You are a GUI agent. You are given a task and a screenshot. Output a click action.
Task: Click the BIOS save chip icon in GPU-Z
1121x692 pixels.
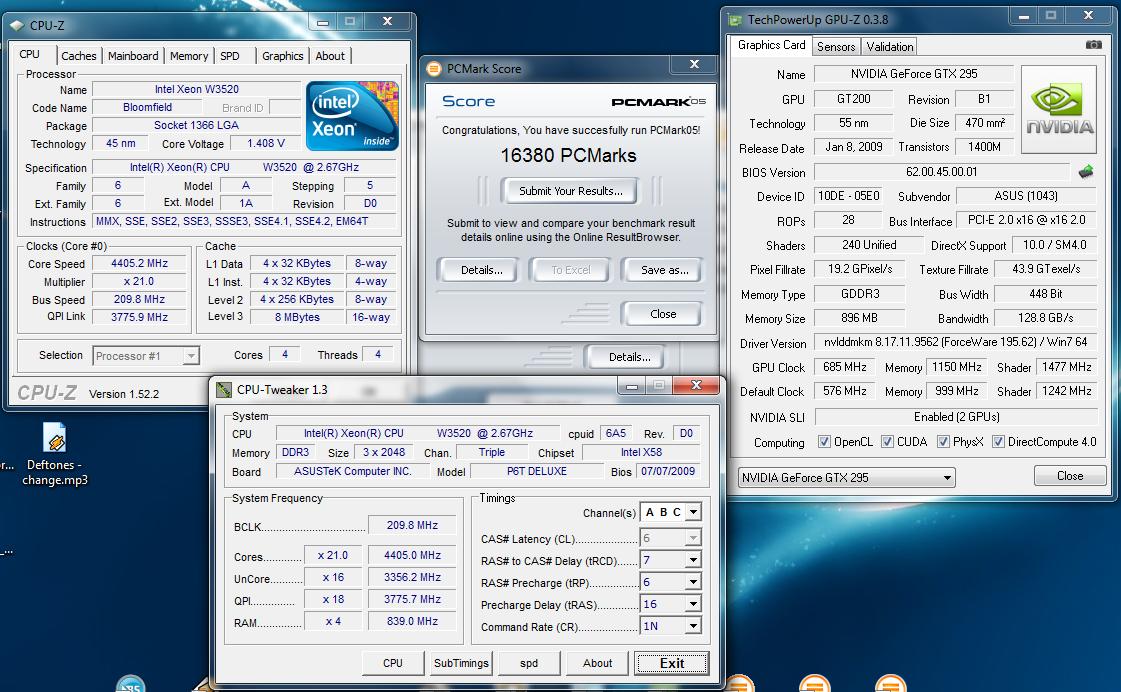(x=1086, y=172)
